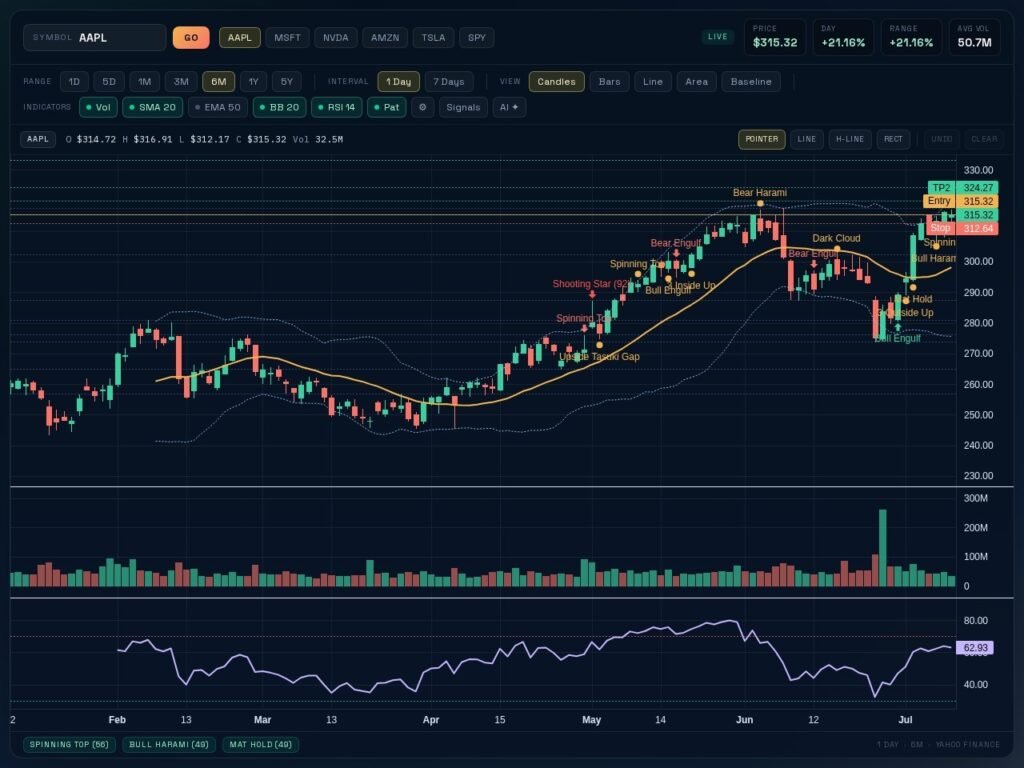Load the TSLA ticker
The image size is (1024, 768).
[433, 38]
